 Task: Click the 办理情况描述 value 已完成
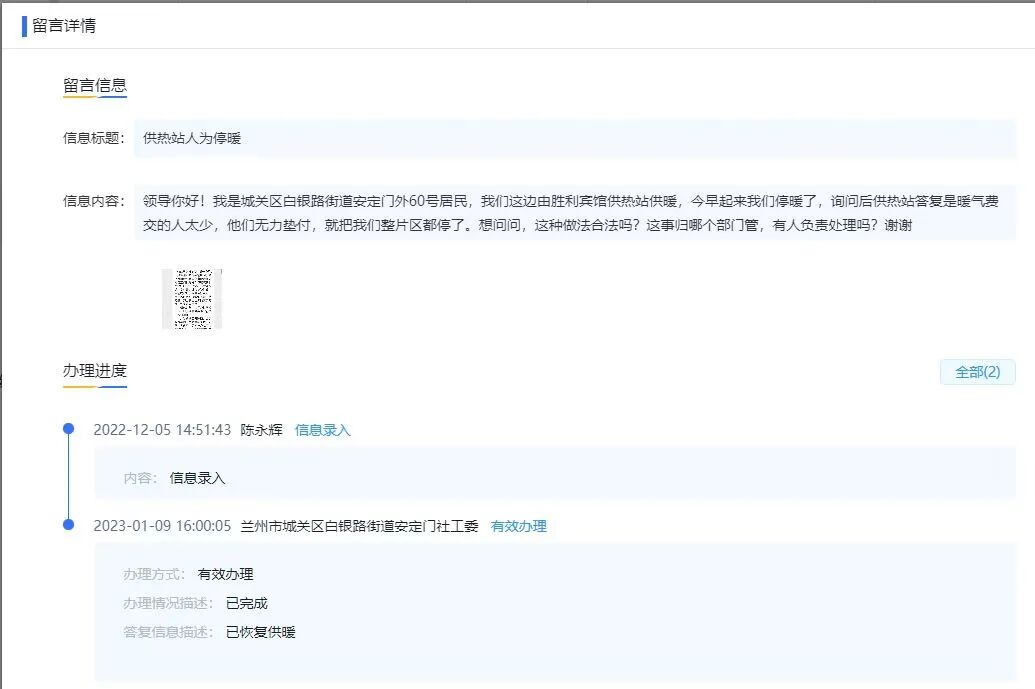coord(247,603)
